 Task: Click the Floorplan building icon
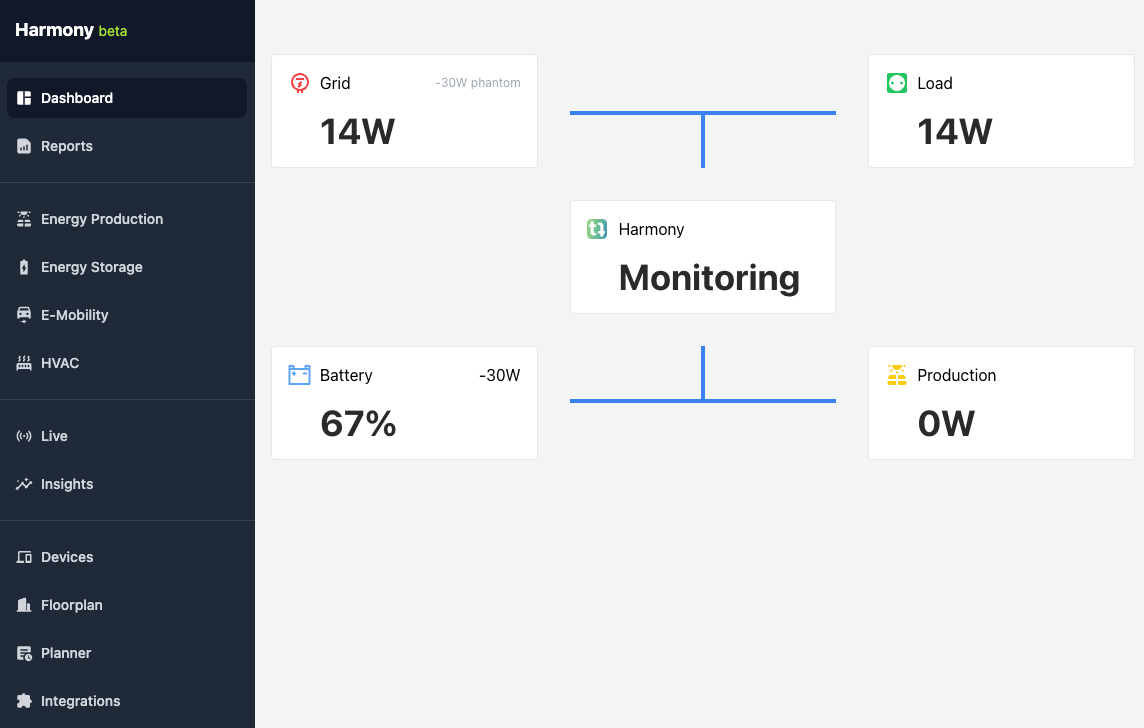[x=24, y=605]
